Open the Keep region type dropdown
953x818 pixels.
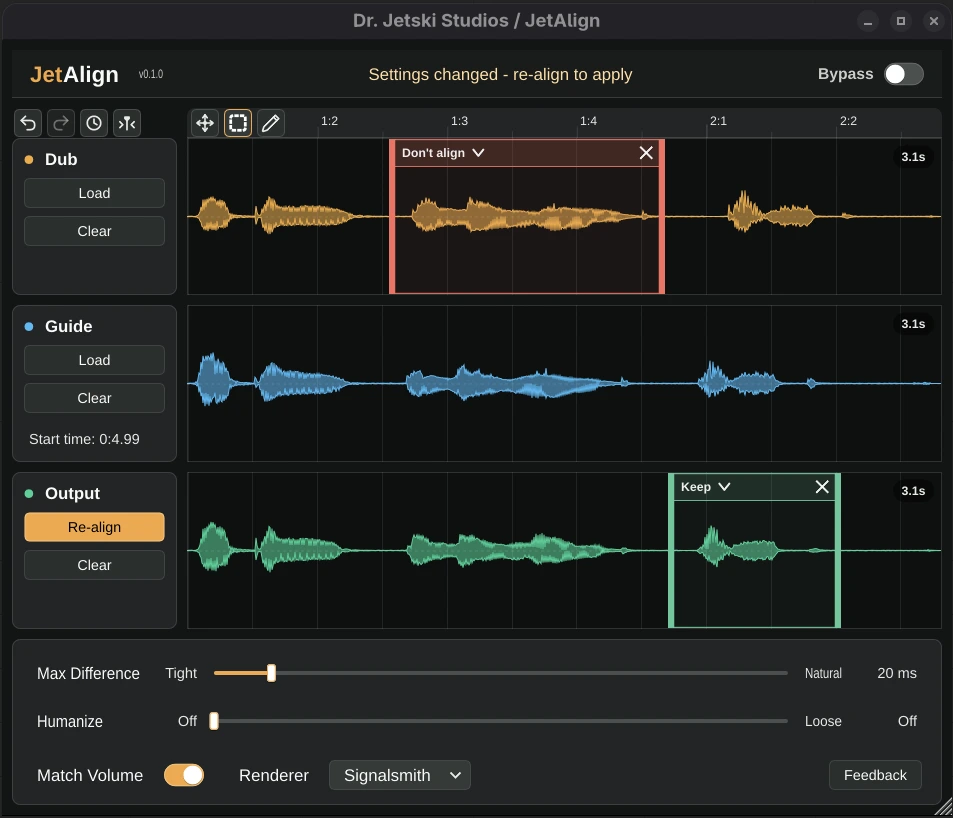(705, 487)
